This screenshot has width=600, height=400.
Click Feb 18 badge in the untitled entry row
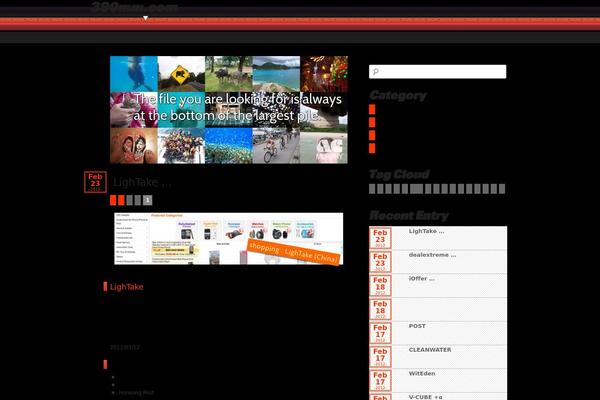380,309
